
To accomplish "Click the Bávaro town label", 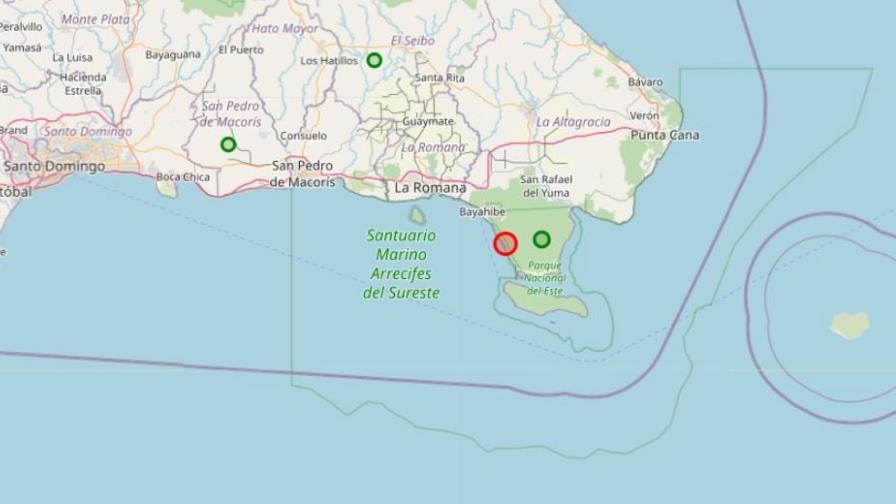I will 645,82.
